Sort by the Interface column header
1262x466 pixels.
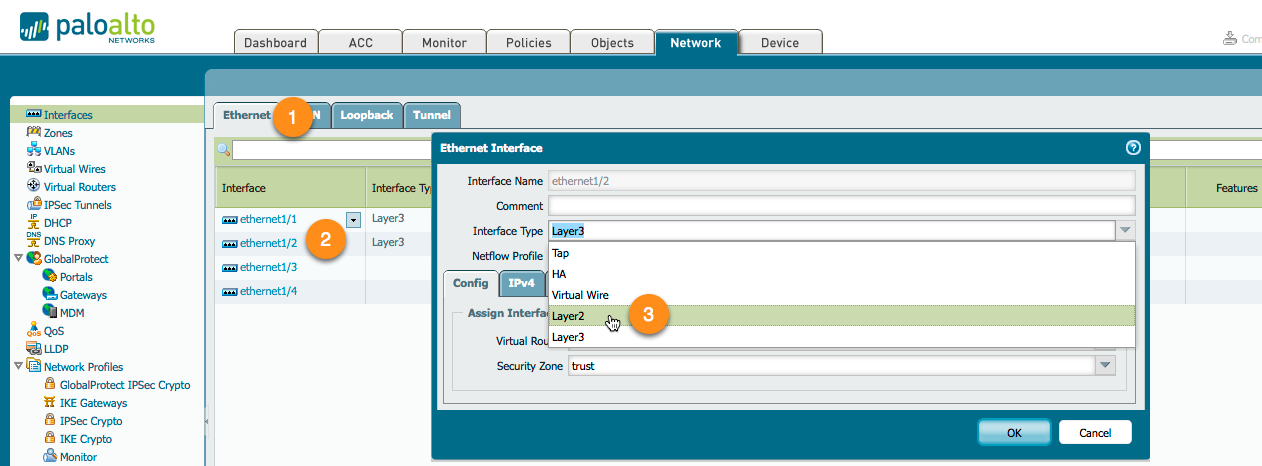(290, 188)
